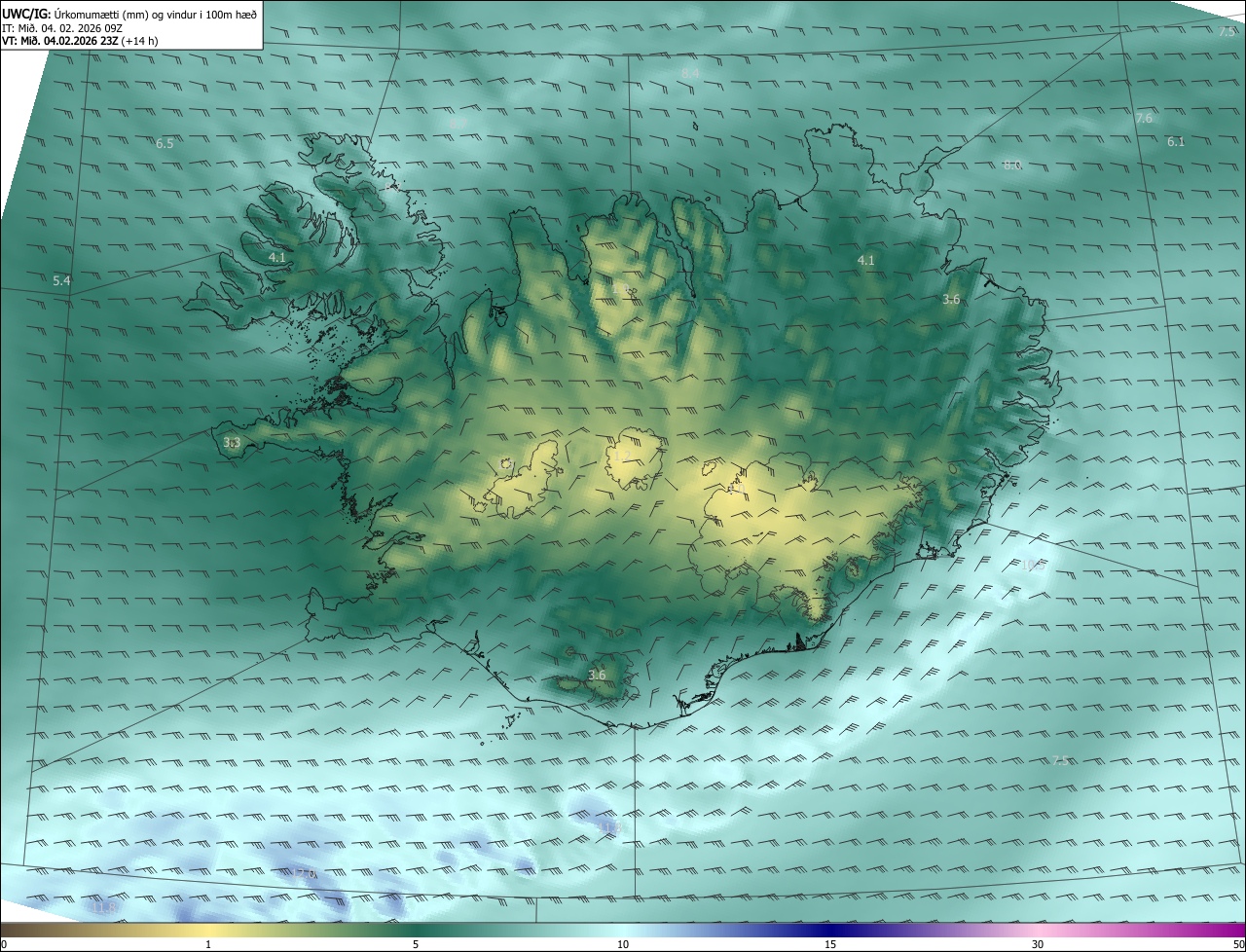Click the 7.6 precipitation value on the map

click(x=1144, y=119)
